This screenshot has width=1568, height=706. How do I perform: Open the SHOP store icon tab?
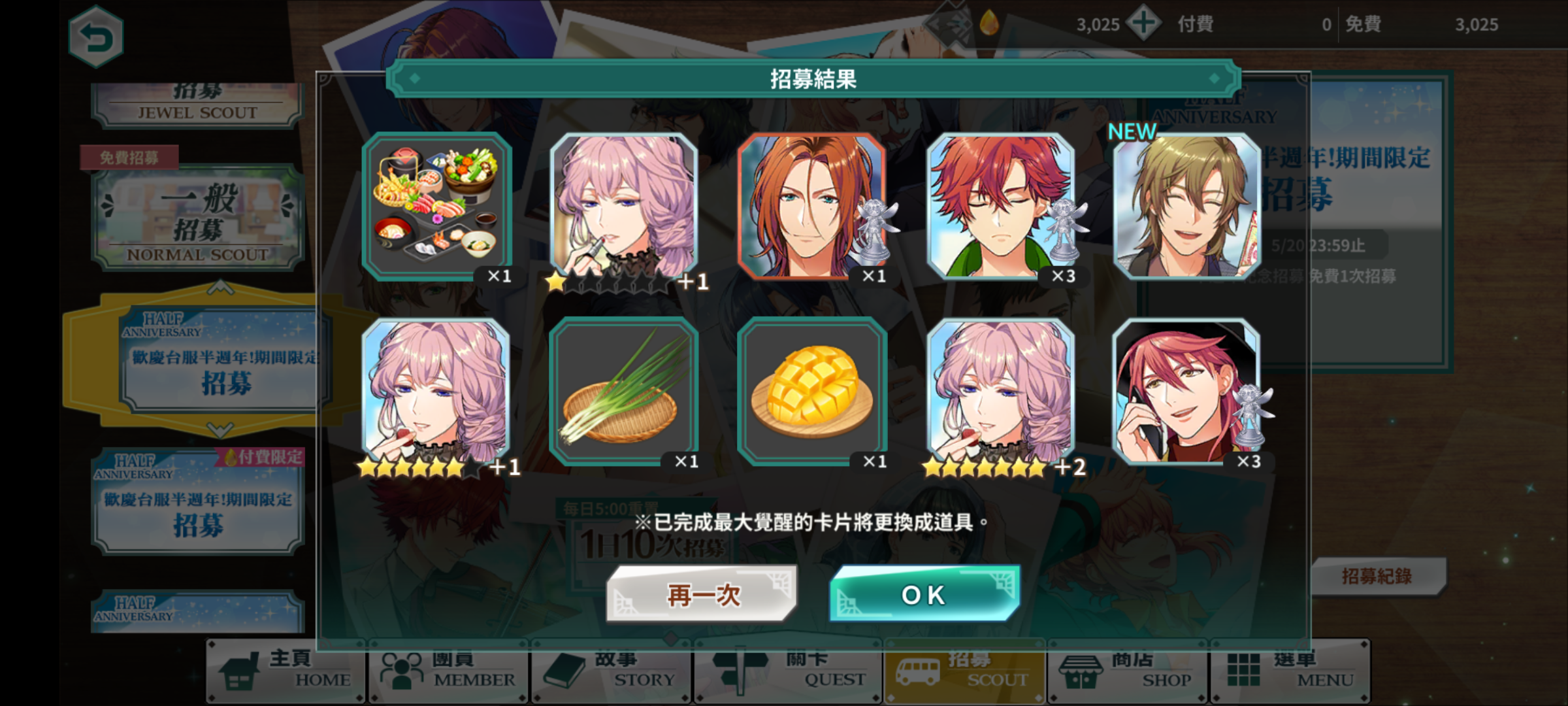tap(1128, 671)
